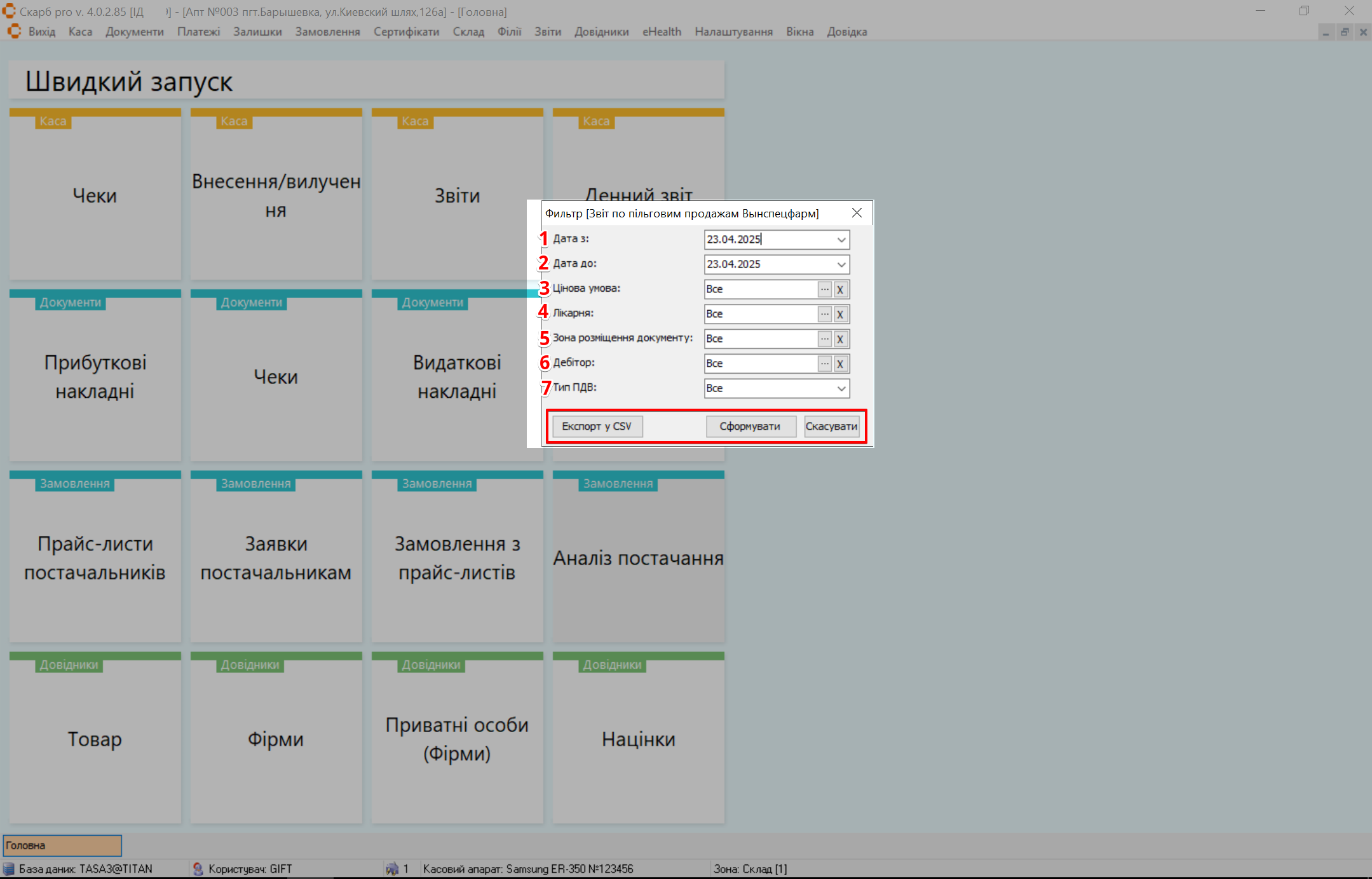Viewport: 1372px width, 879px height.
Task: Select the Головна window tab at bottom
Action: [62, 845]
